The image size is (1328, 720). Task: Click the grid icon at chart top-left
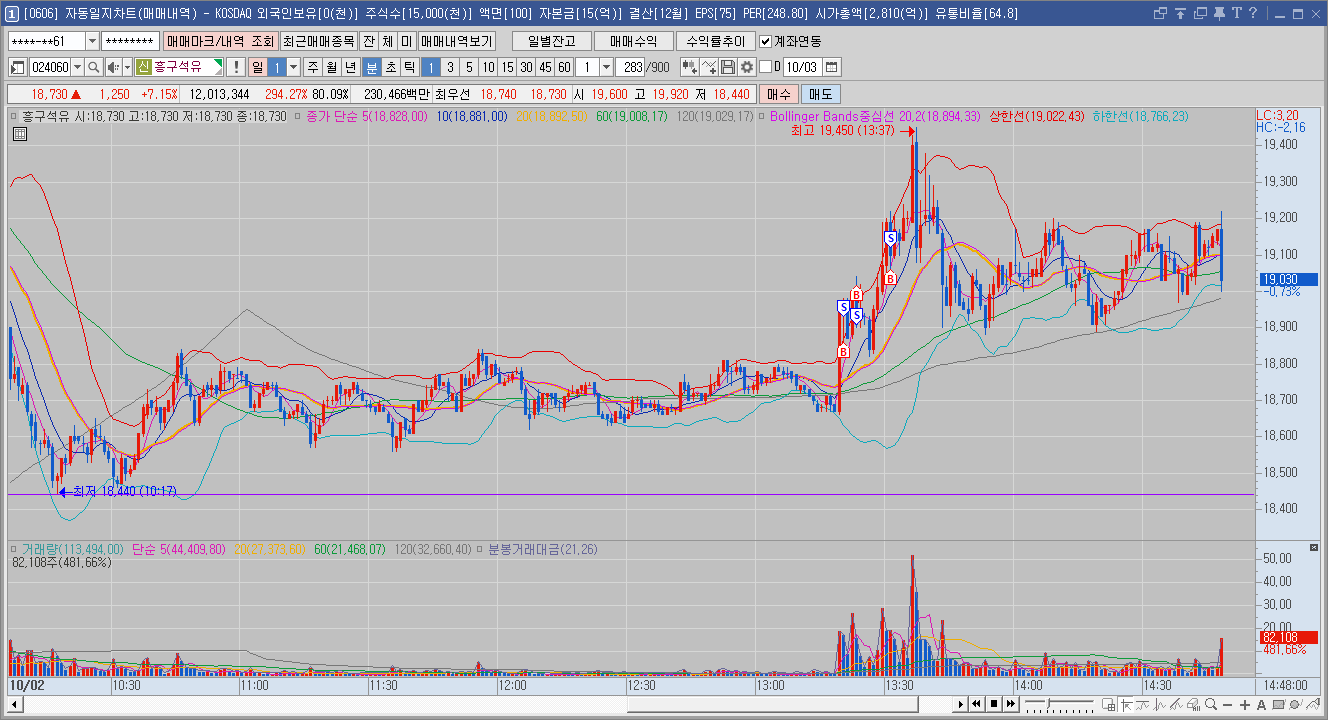(20, 134)
